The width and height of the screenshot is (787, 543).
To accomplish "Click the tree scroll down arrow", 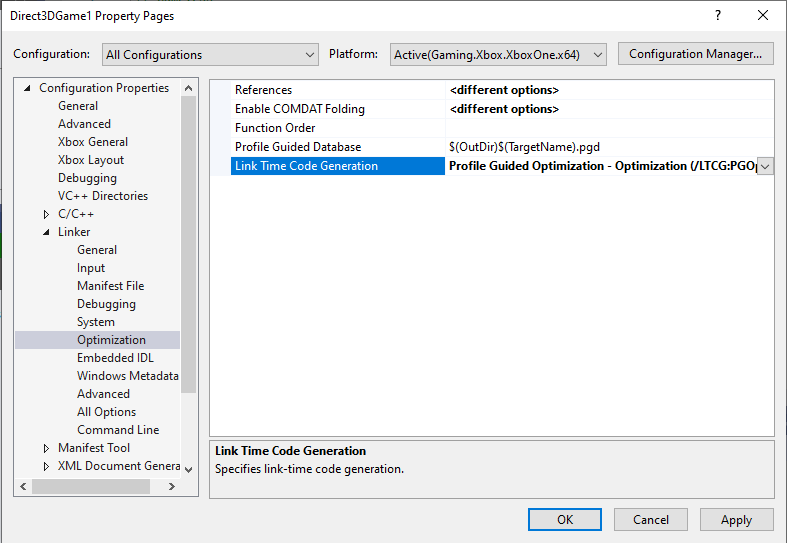I will pos(189,470).
